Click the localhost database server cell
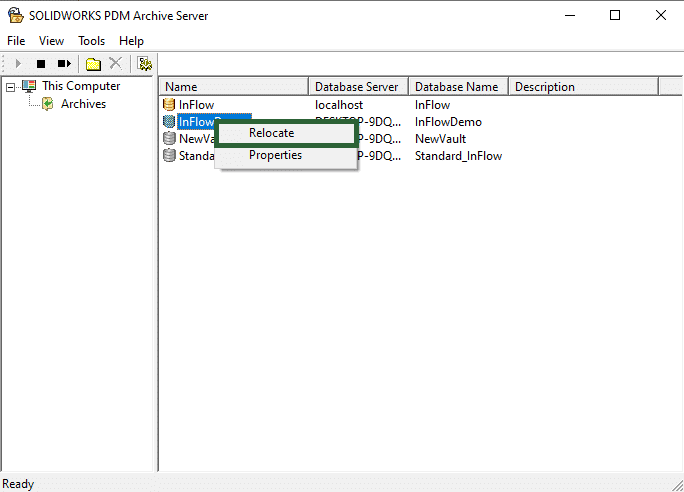The image size is (684, 492). [x=339, y=105]
